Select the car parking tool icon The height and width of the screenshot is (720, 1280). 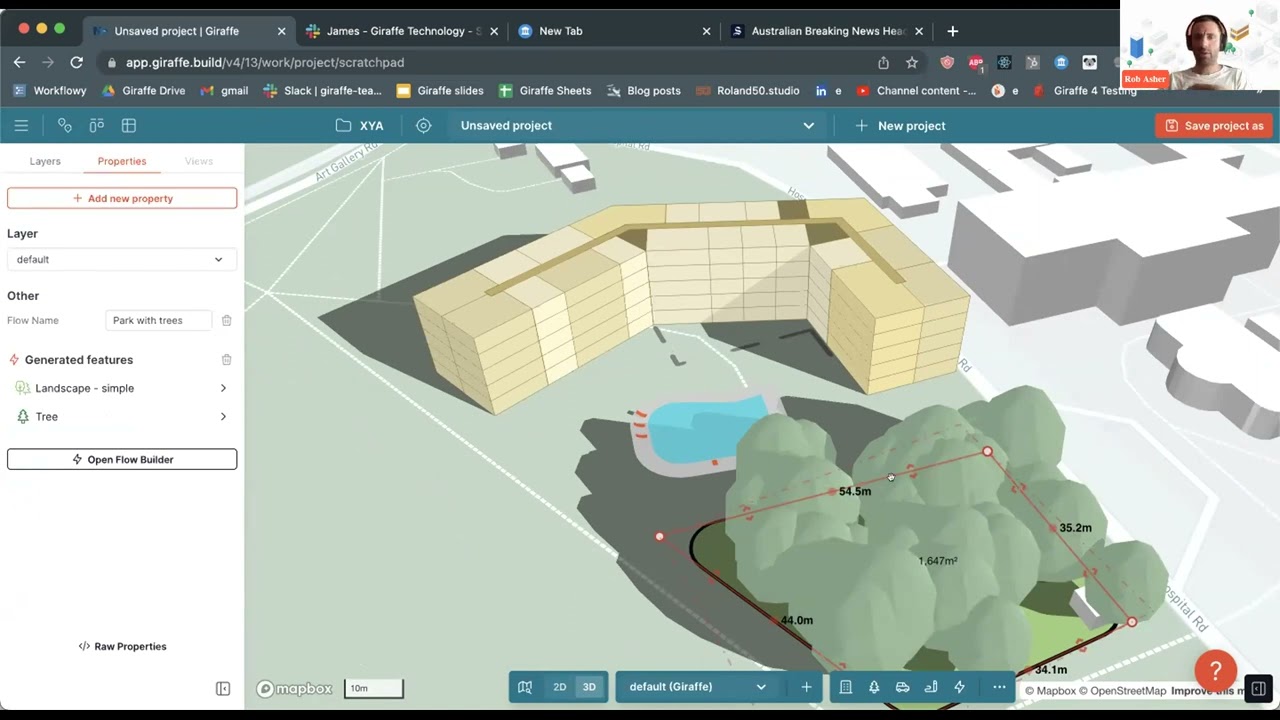coord(902,687)
